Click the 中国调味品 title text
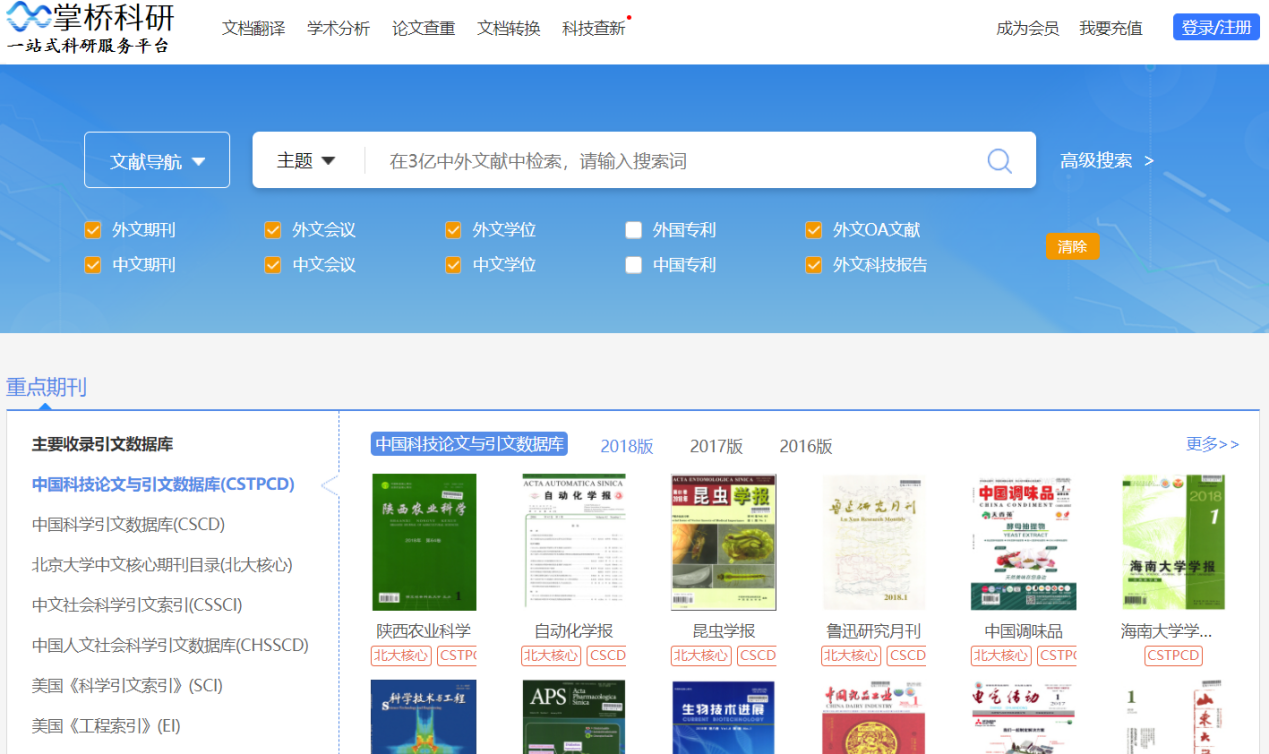1269x754 pixels. coord(1024,631)
